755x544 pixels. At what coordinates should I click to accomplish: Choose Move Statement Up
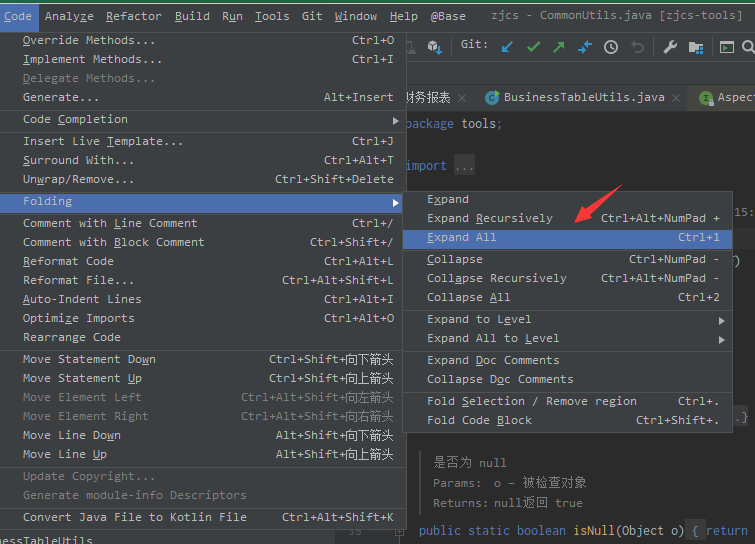[x=202, y=378]
